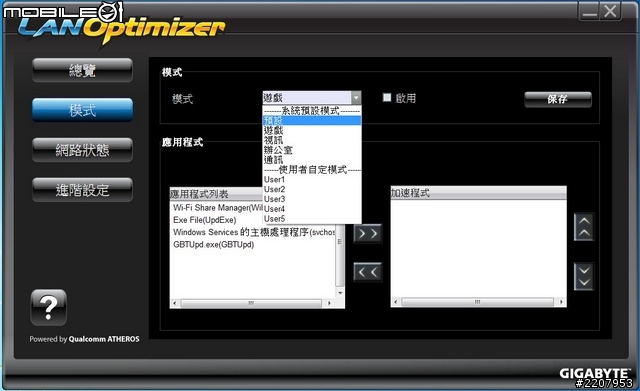The height and width of the screenshot is (391, 640).
Task: Pick User1 custom mode
Action: pos(312,180)
